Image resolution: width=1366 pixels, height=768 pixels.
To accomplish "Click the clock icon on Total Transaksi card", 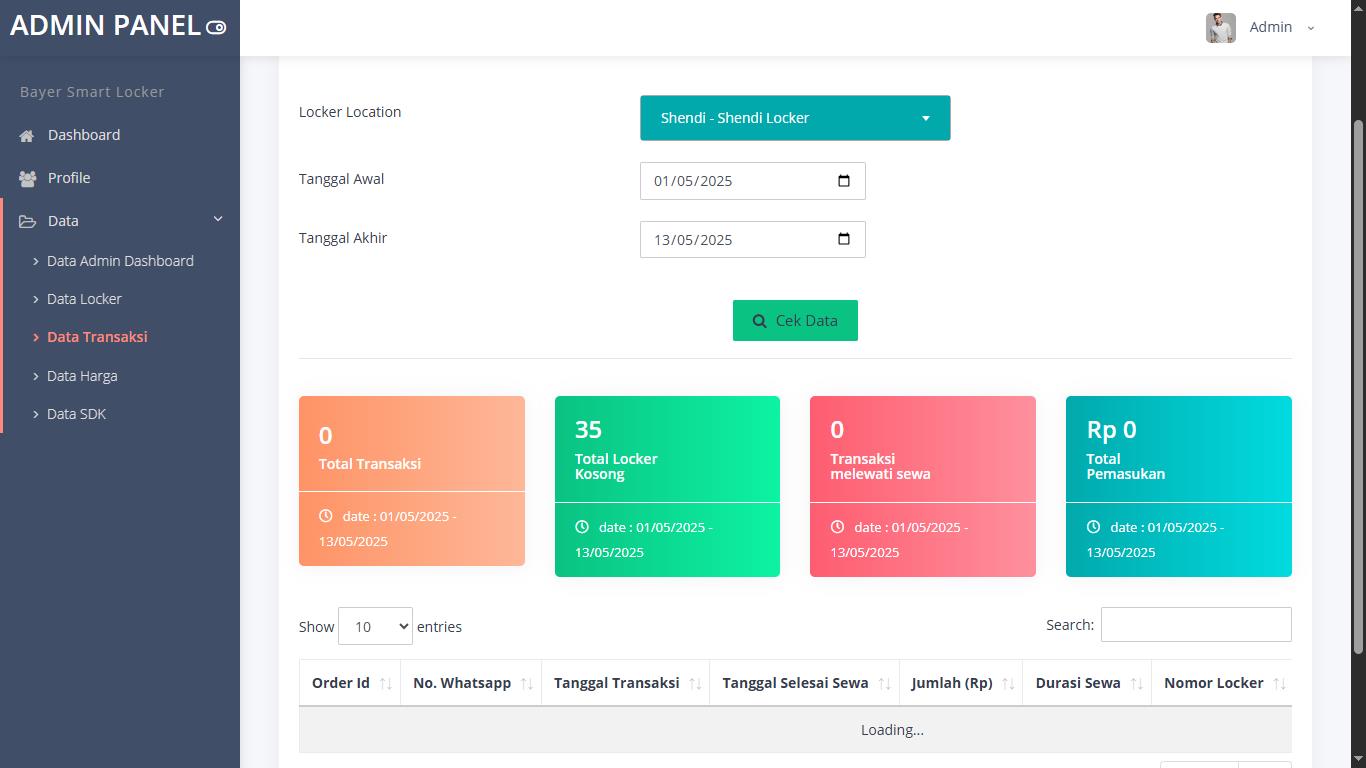I will (324, 516).
